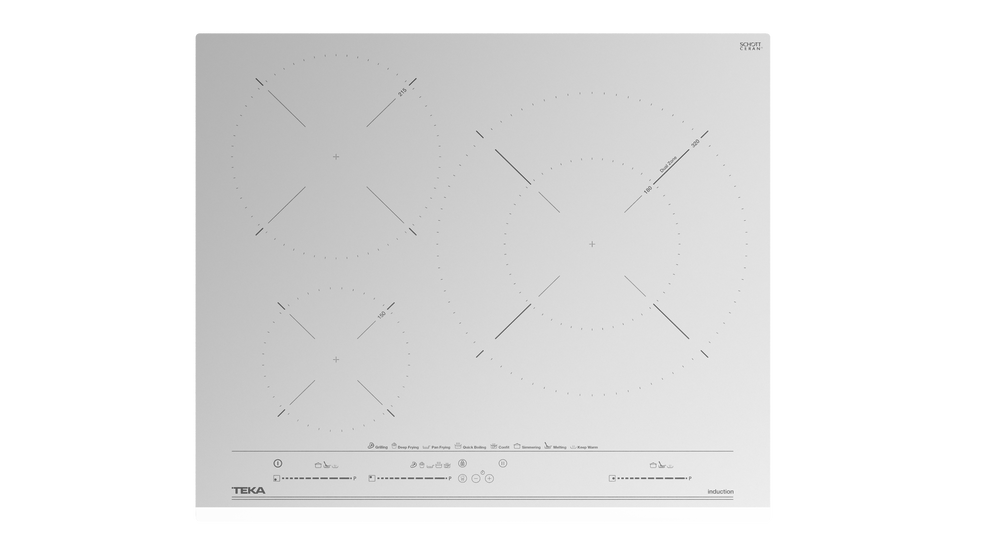
Task: Tap the timer plus button
Action: tap(489, 479)
